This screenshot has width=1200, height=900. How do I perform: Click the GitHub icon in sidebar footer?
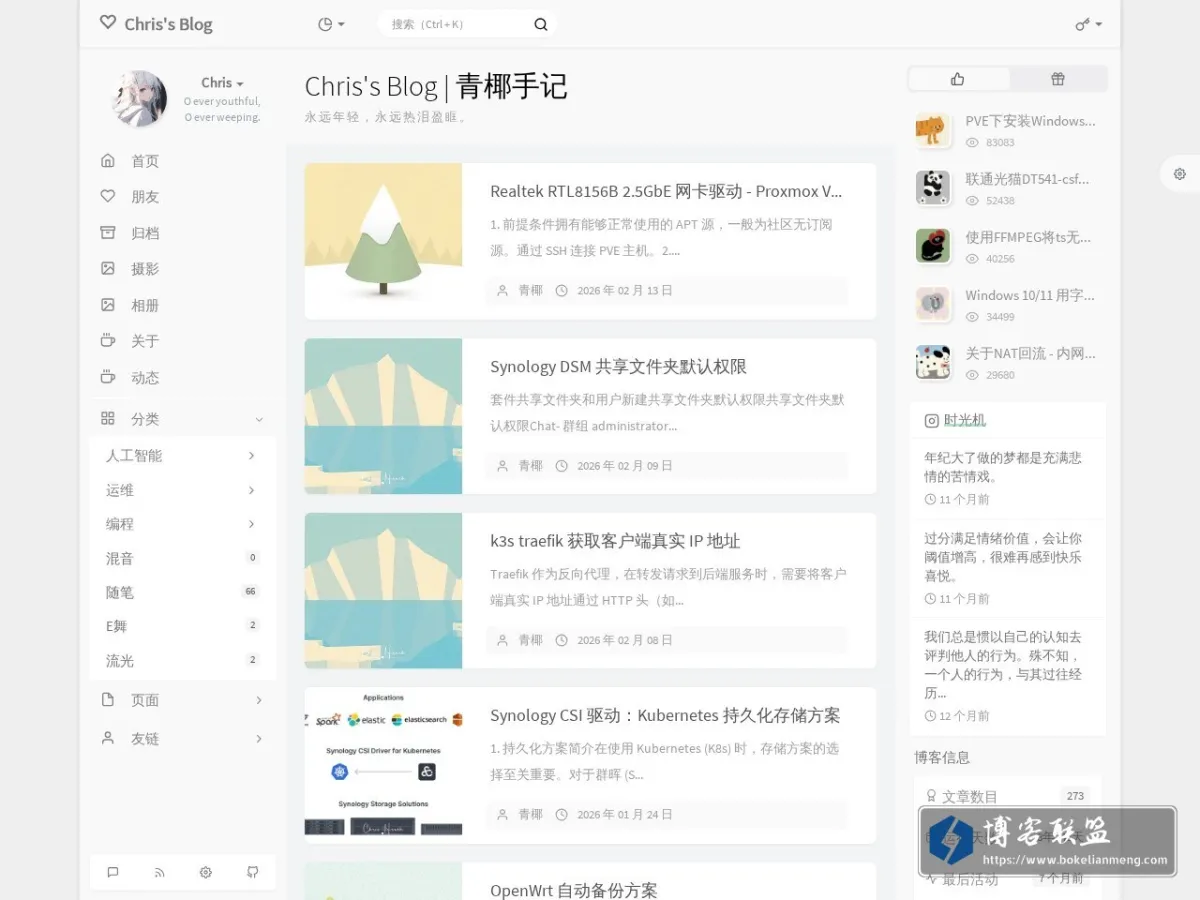pyautogui.click(x=253, y=872)
